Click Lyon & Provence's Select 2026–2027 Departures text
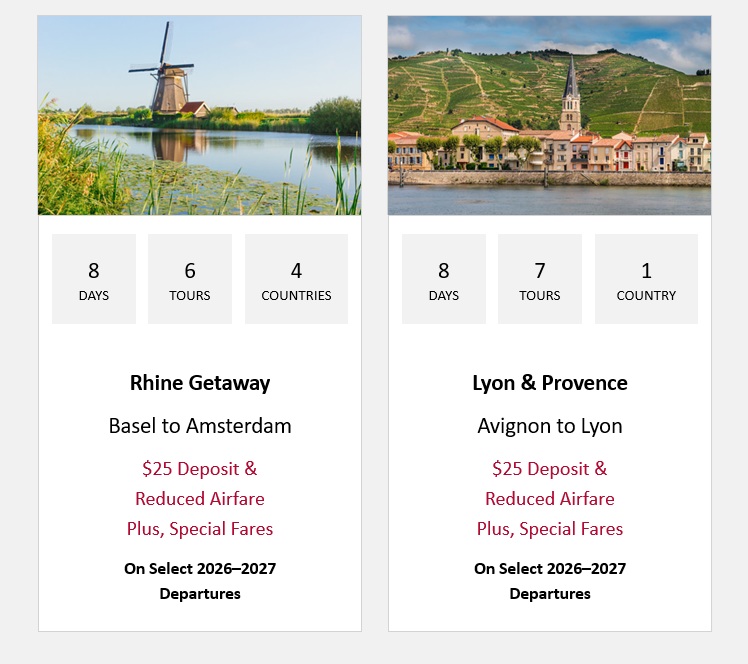 [x=550, y=581]
